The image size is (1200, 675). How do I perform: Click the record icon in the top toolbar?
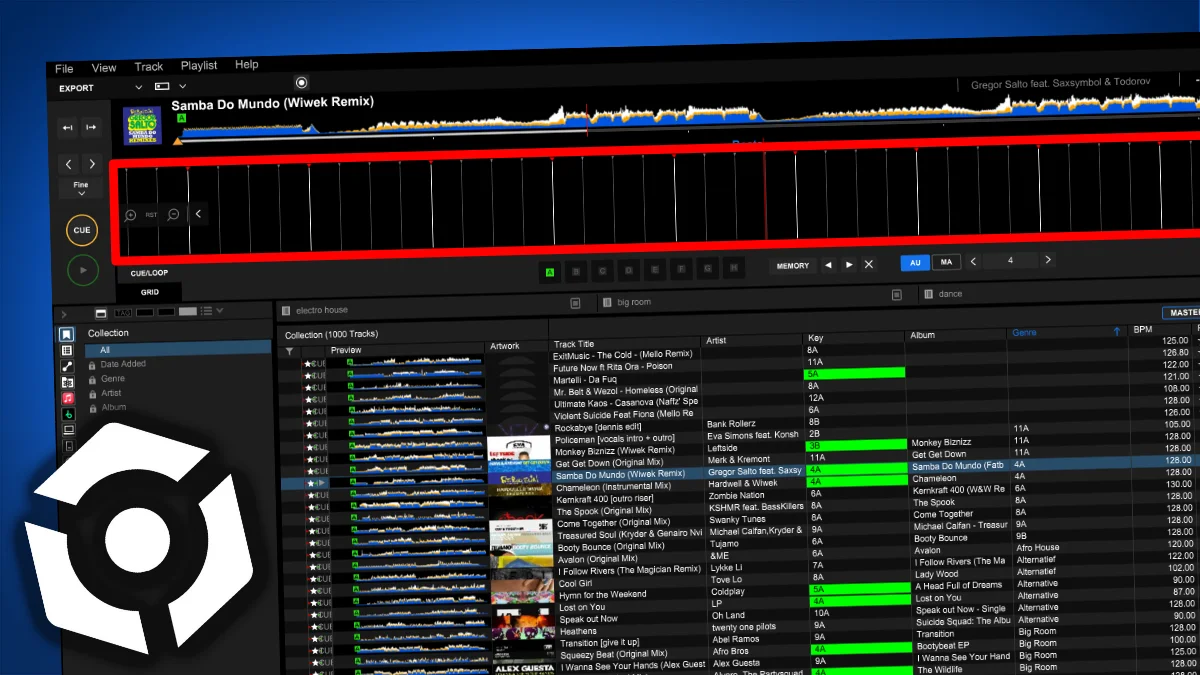point(301,83)
